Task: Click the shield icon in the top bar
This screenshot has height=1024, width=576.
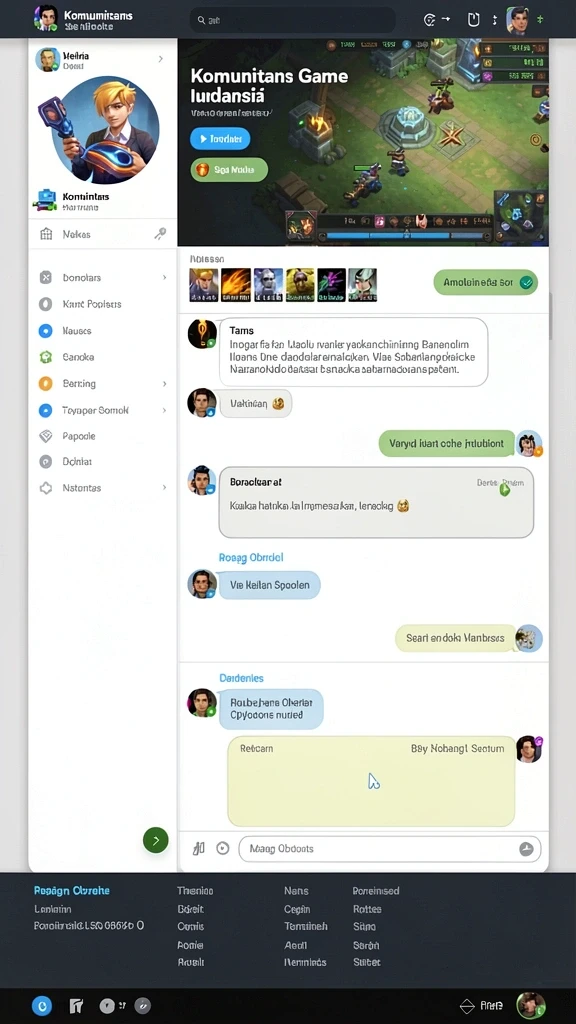Action: [x=473, y=20]
